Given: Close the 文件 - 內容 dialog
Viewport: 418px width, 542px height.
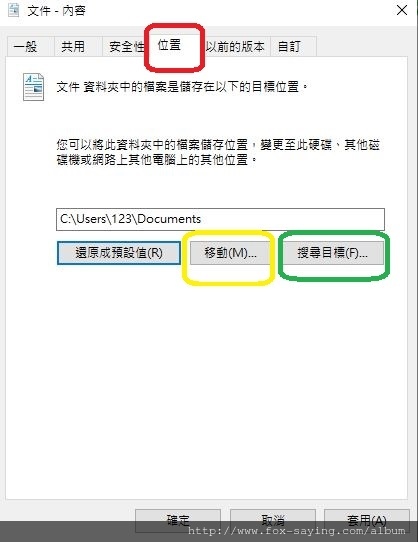Looking at the screenshot, I should pyautogui.click(x=402, y=10).
